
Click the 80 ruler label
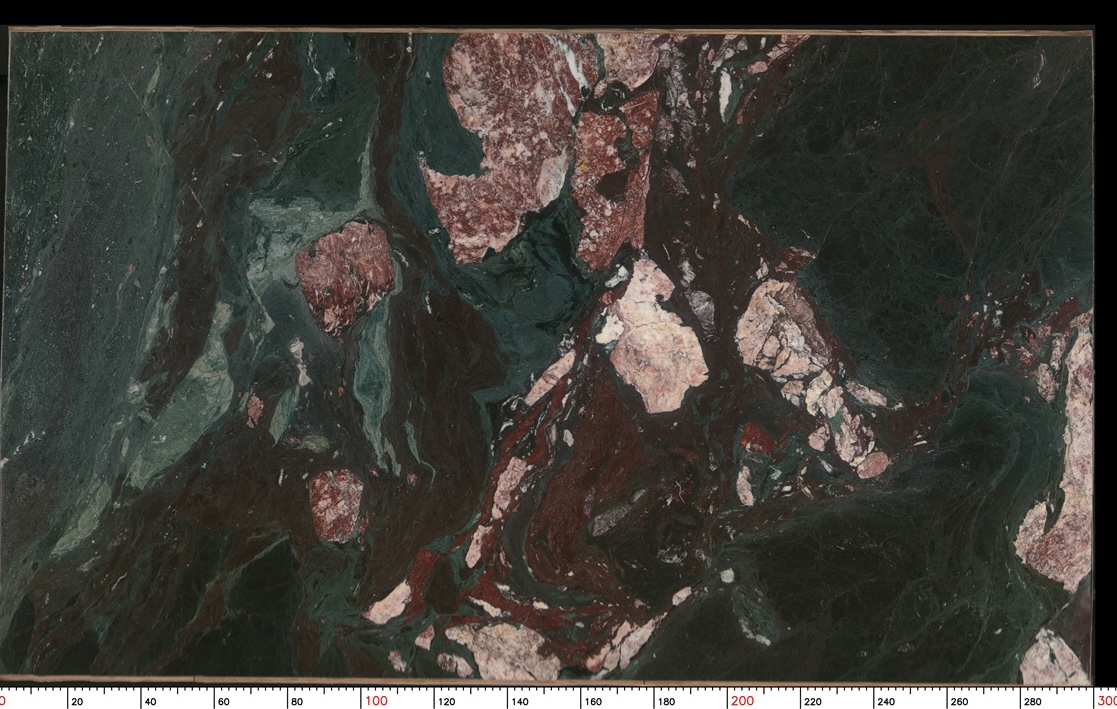click(x=297, y=701)
